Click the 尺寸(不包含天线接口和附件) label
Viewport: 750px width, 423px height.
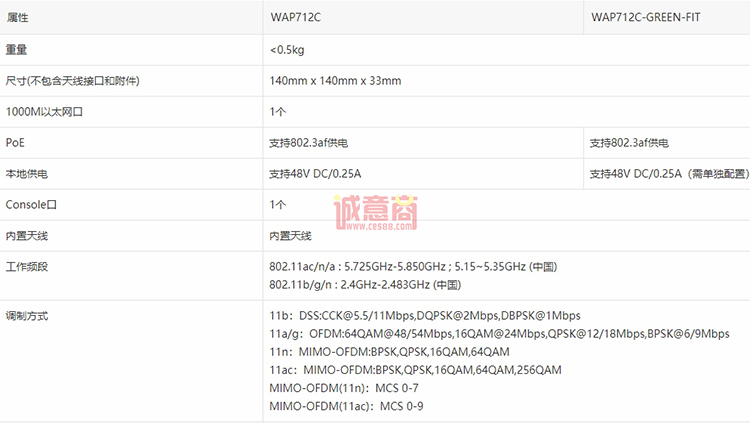click(x=73, y=81)
